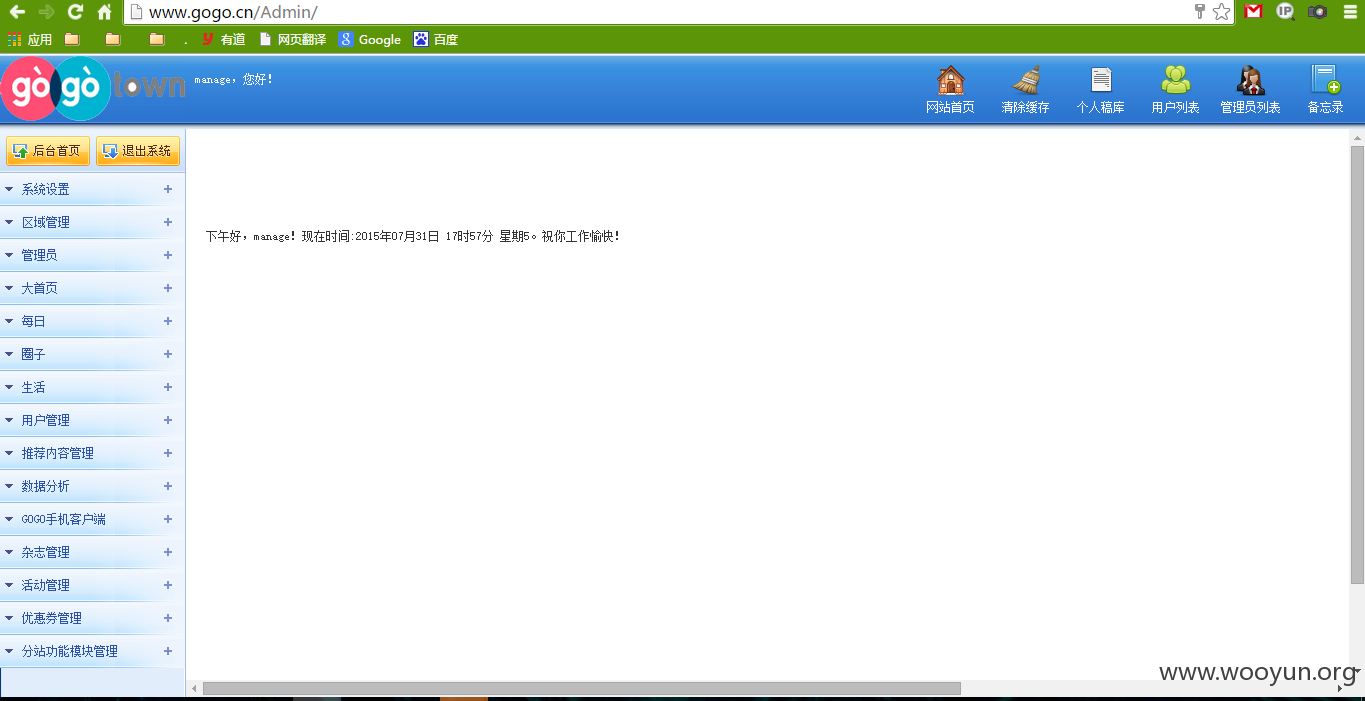This screenshot has height=701, width=1365.
Task: Click the 'manage，您好！' greeting text
Action: click(234, 79)
